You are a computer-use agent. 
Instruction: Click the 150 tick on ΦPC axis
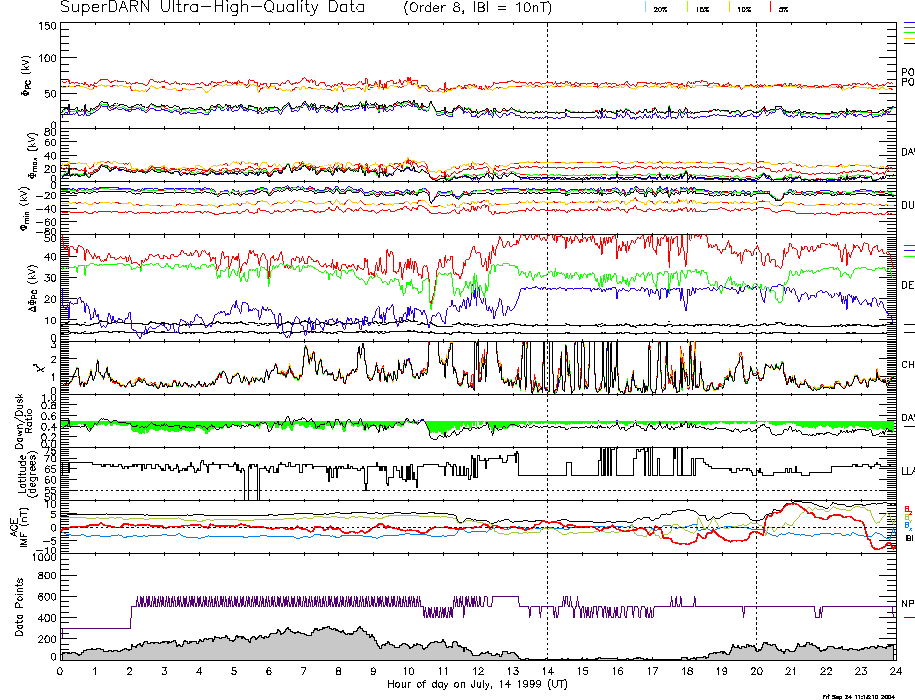click(46, 26)
